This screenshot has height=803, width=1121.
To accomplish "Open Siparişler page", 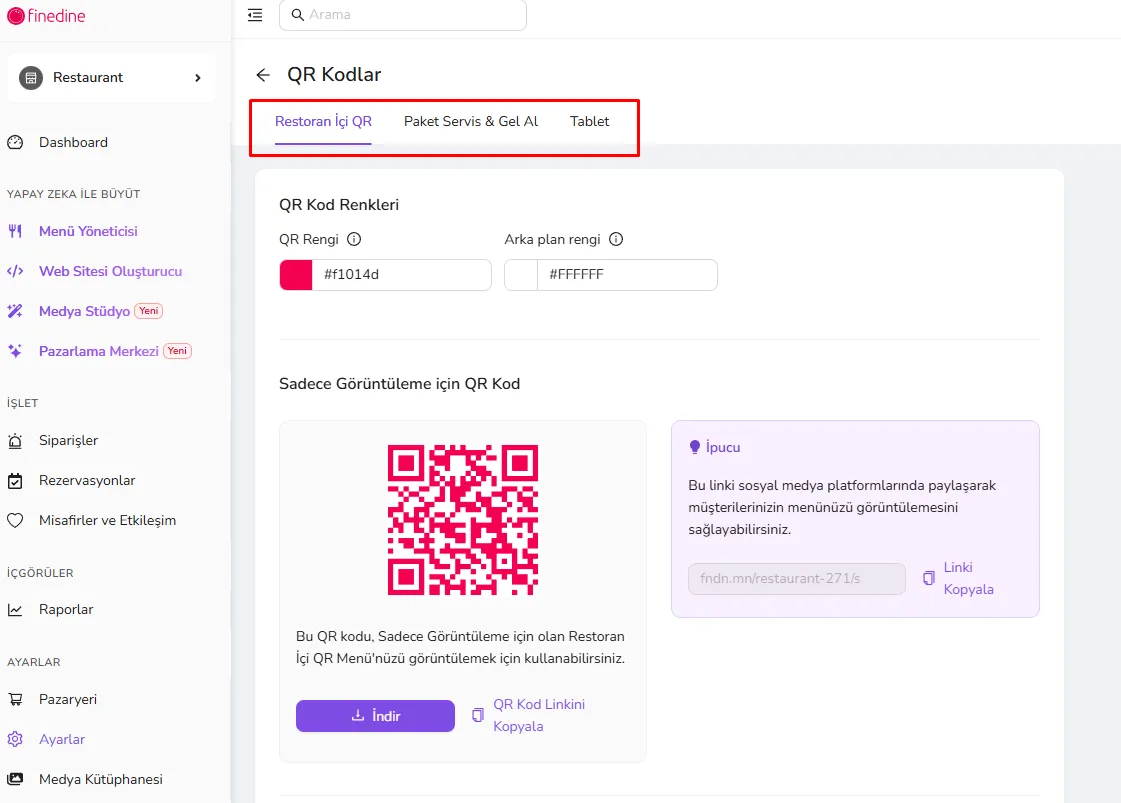I will pos(68,440).
